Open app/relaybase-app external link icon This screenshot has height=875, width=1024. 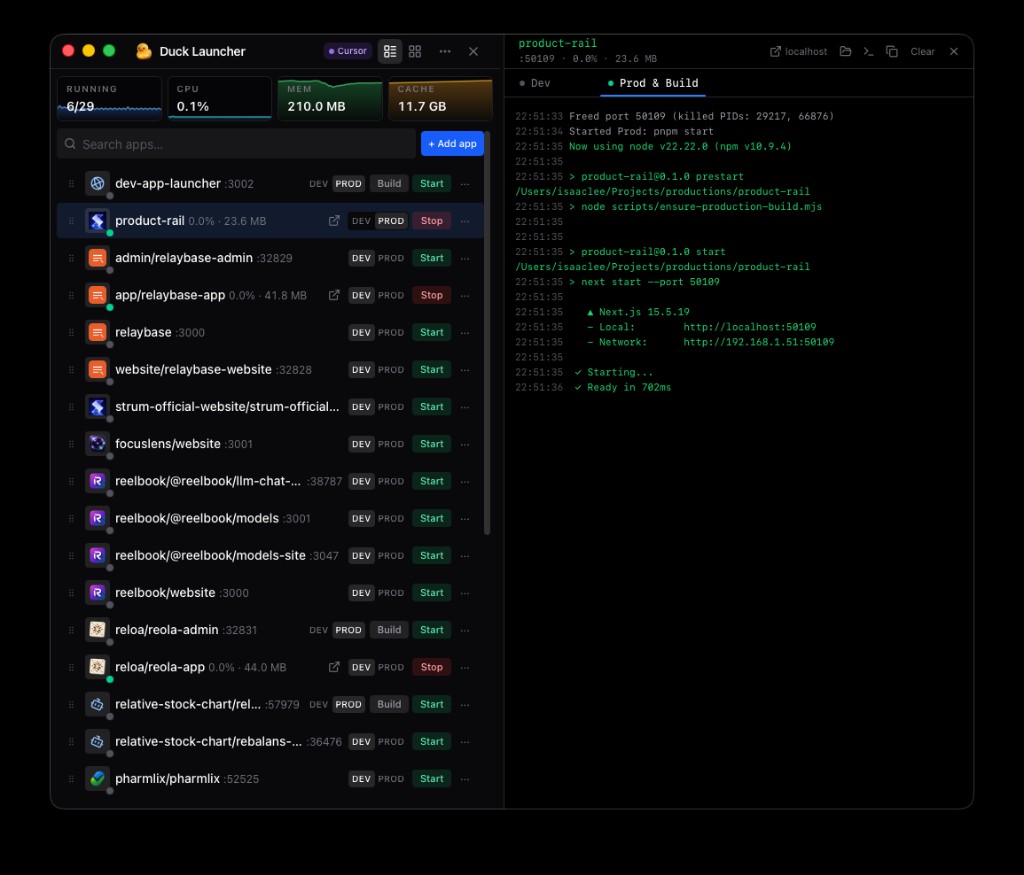coord(334,295)
